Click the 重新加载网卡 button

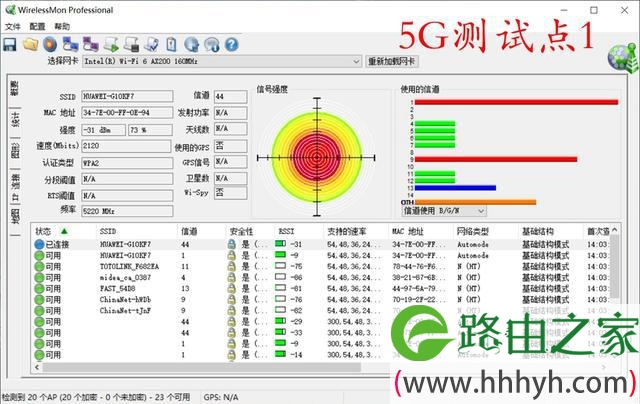pos(392,62)
